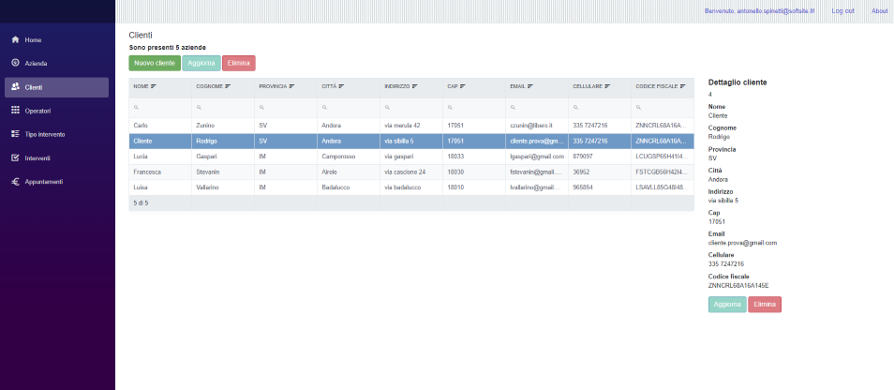Select the row named Lucia
894x390 pixels.
click(x=411, y=156)
